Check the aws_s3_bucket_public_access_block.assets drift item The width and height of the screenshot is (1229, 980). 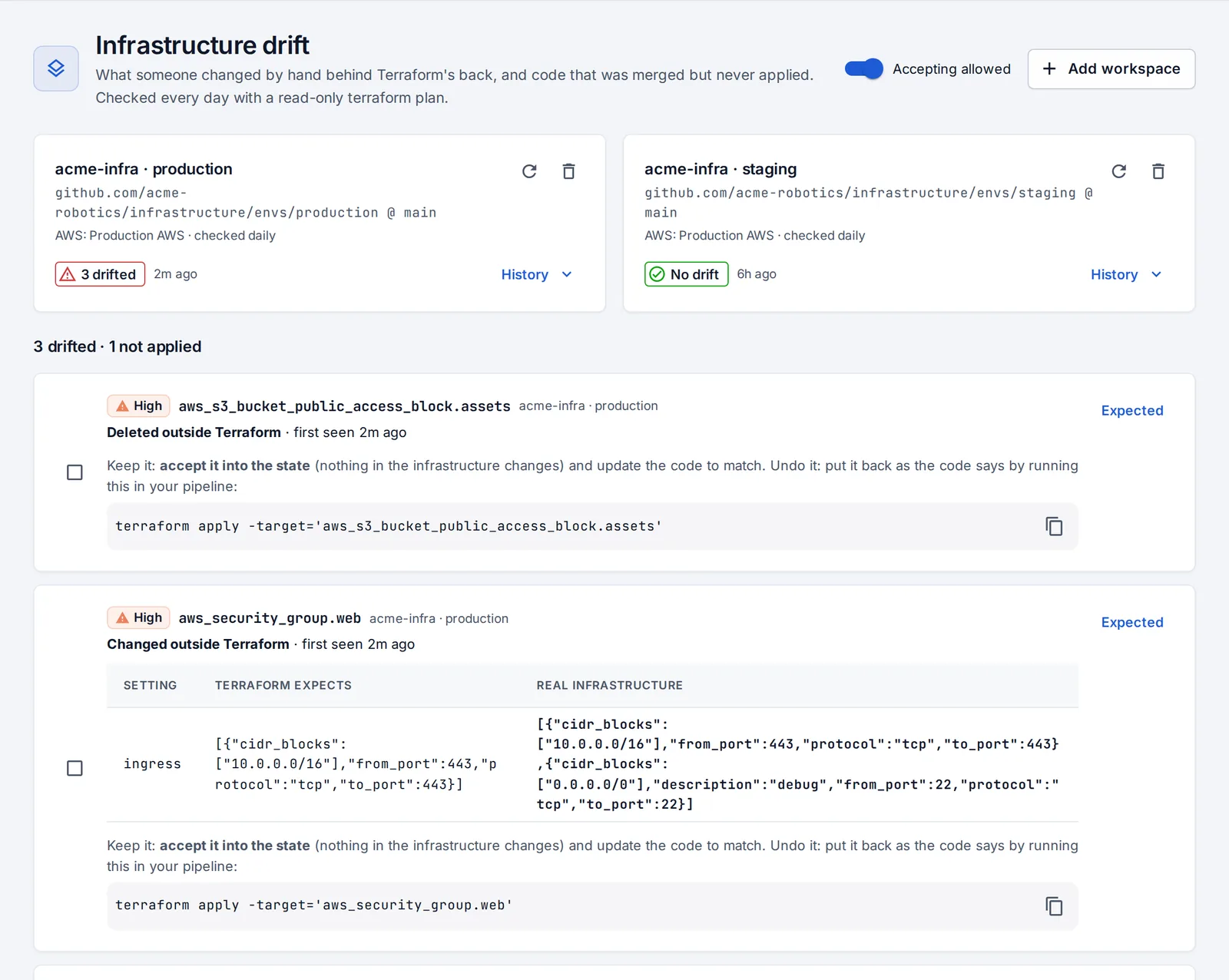[x=75, y=472]
